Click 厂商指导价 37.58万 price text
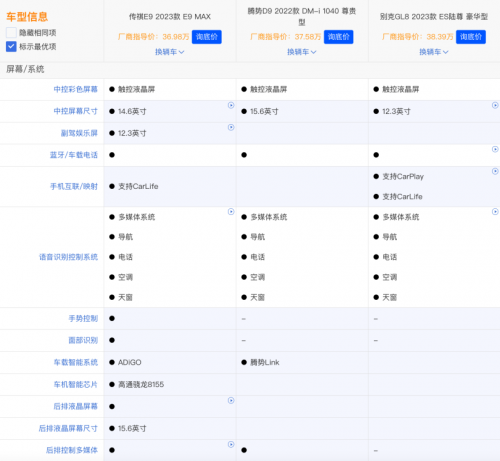 click(x=286, y=37)
